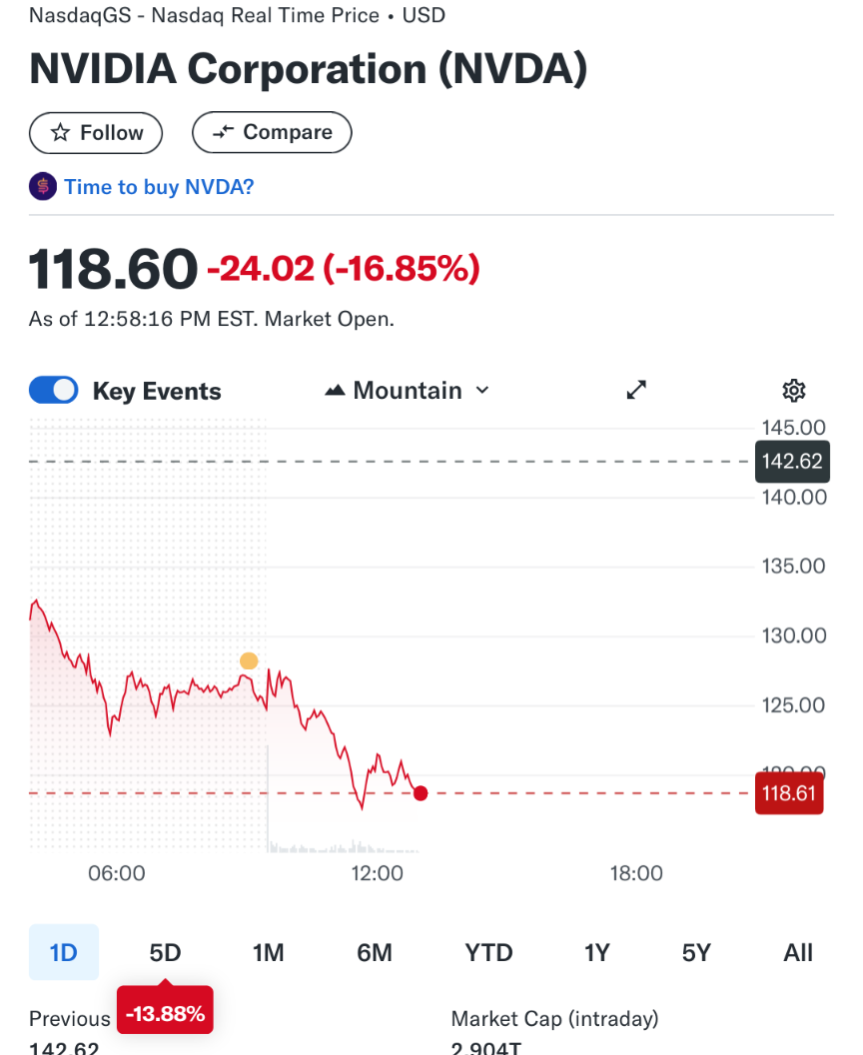Show the YTD chart range
The width and height of the screenshot is (863, 1055).
(488, 952)
